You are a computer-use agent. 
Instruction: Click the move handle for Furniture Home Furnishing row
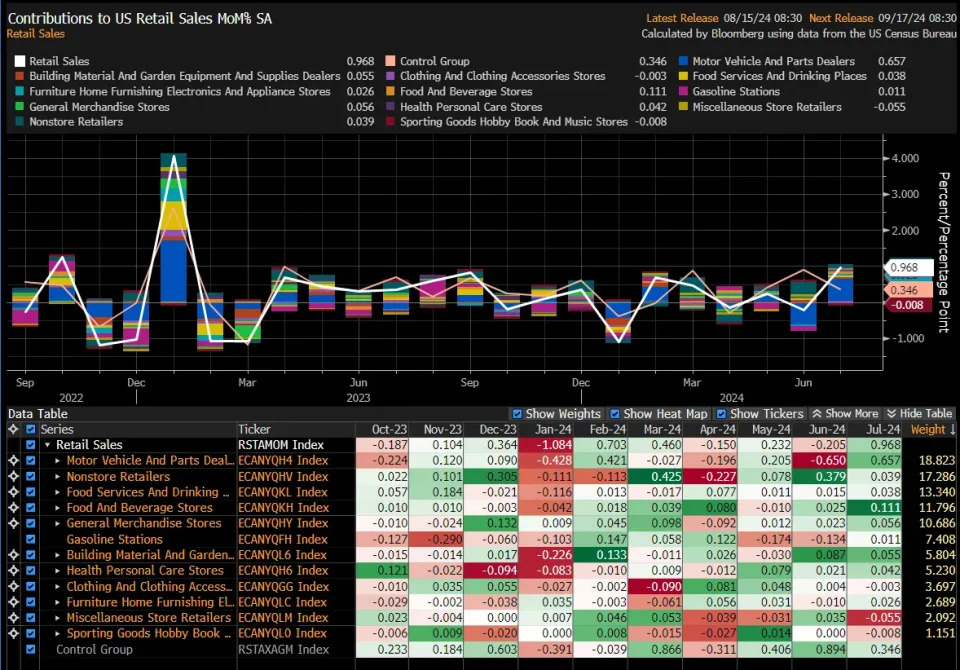point(13,602)
